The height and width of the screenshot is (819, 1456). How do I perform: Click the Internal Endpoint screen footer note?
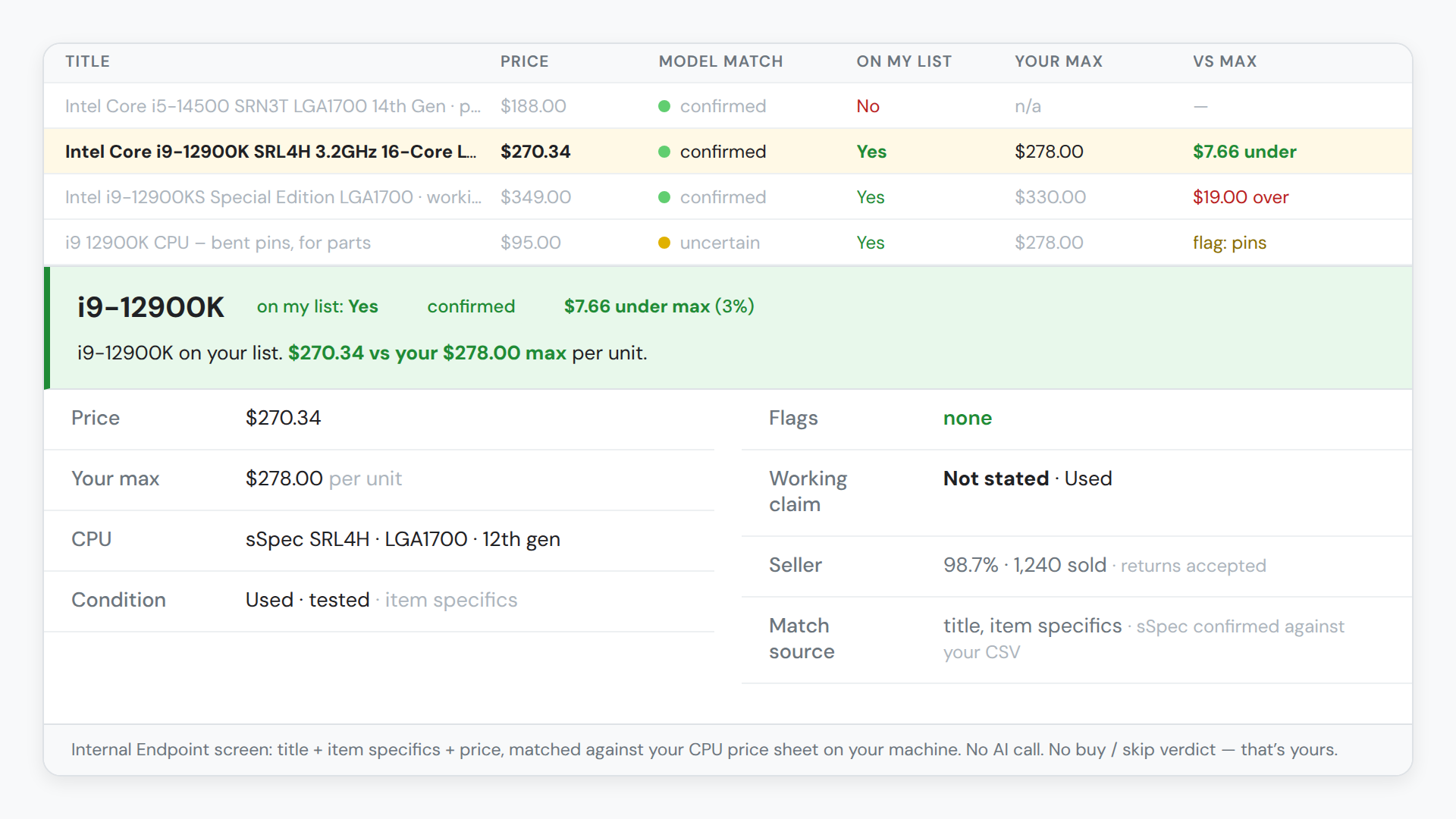(x=704, y=750)
